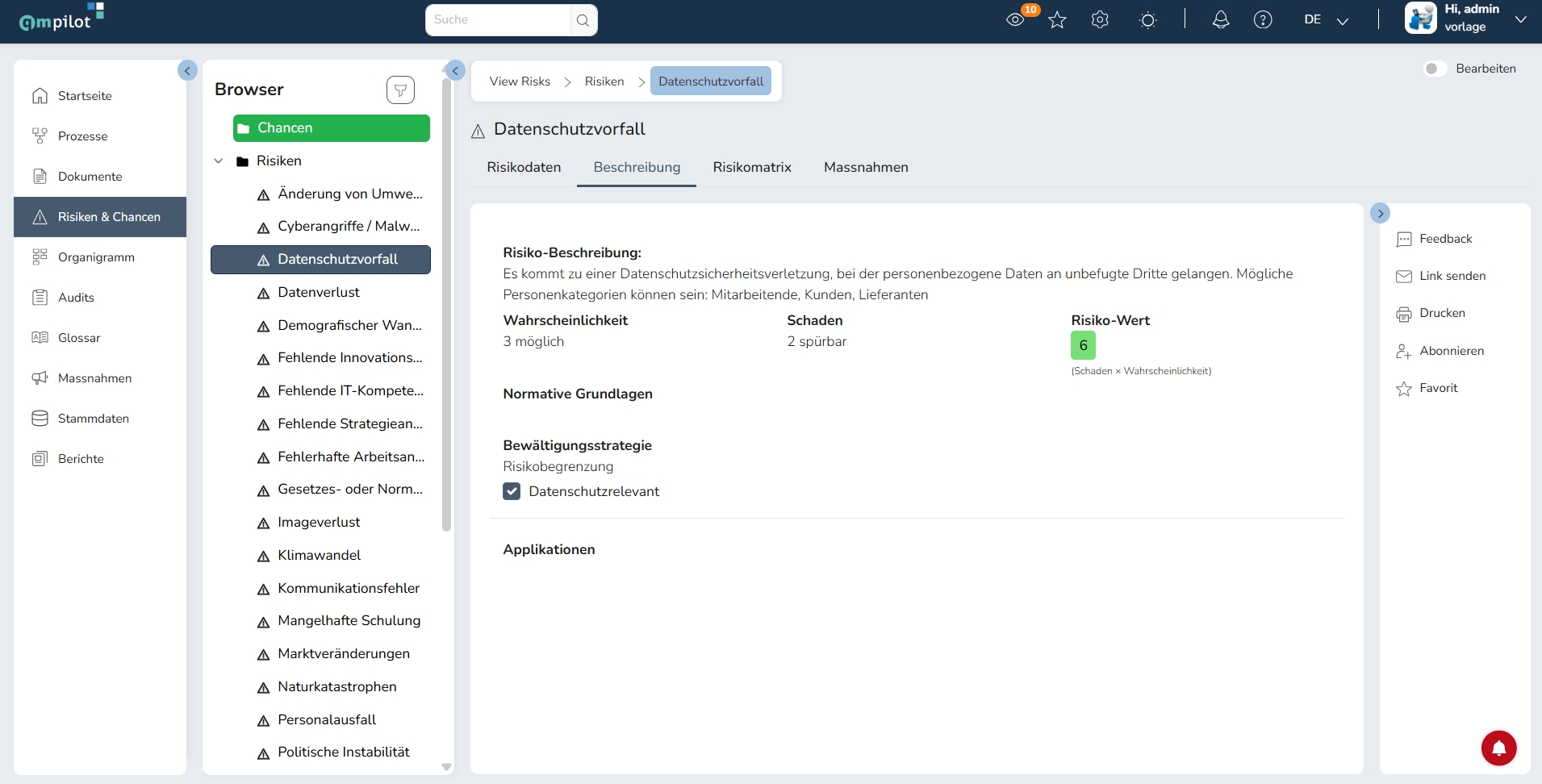
Task: Toggle the Bearbeiten edit switch
Action: (1435, 69)
